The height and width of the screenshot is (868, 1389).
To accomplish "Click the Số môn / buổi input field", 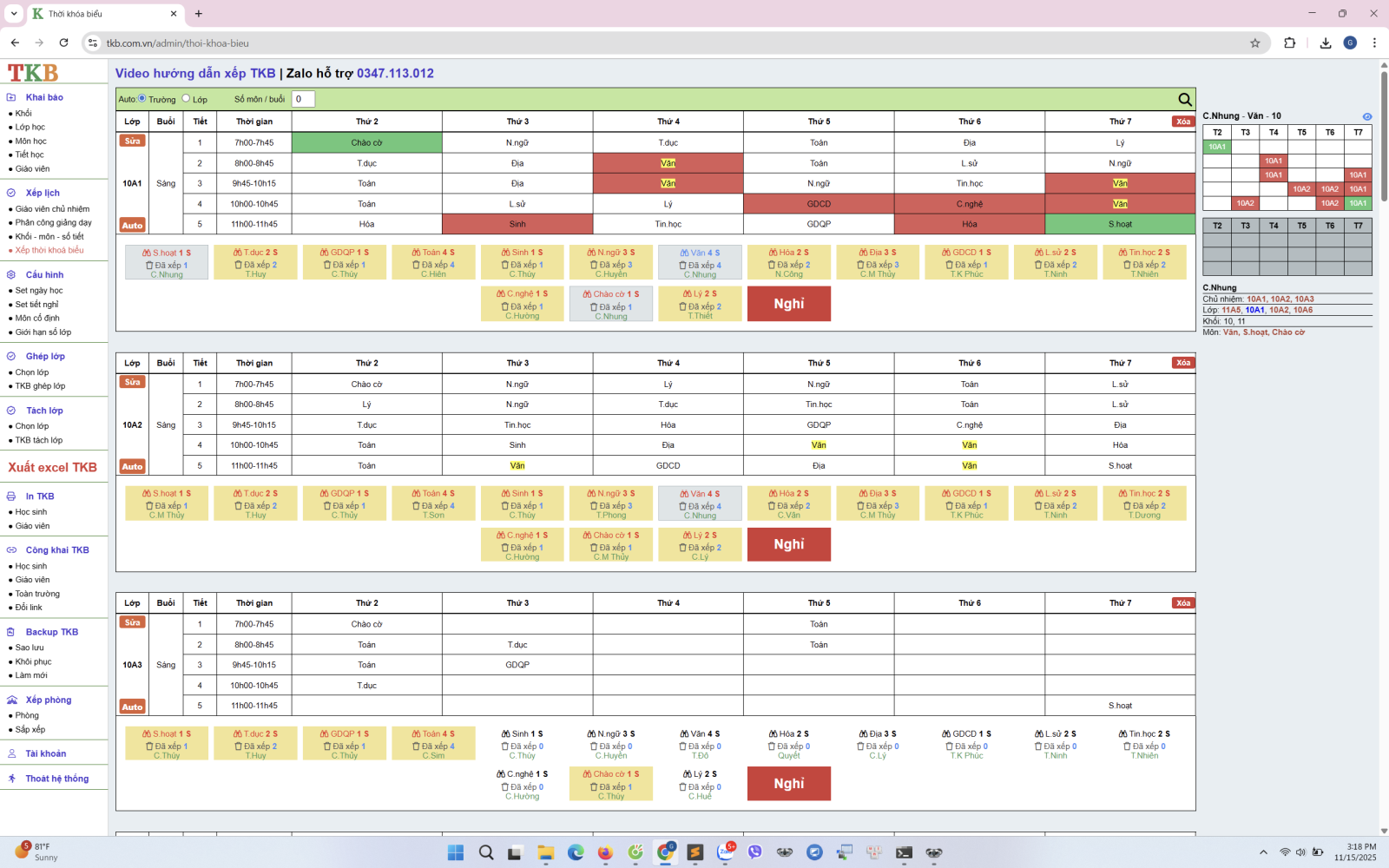I will click(x=302, y=99).
